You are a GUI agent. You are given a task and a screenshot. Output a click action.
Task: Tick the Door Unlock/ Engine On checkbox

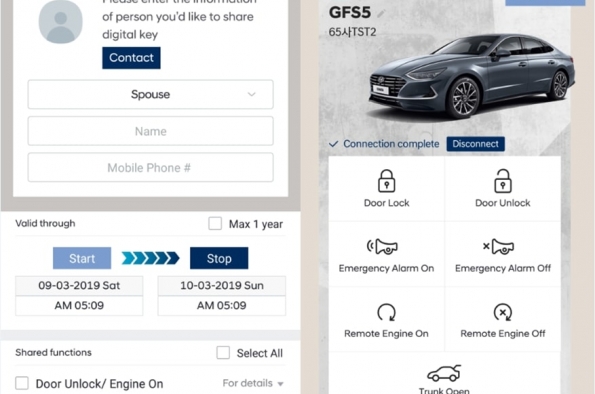click(x=22, y=383)
